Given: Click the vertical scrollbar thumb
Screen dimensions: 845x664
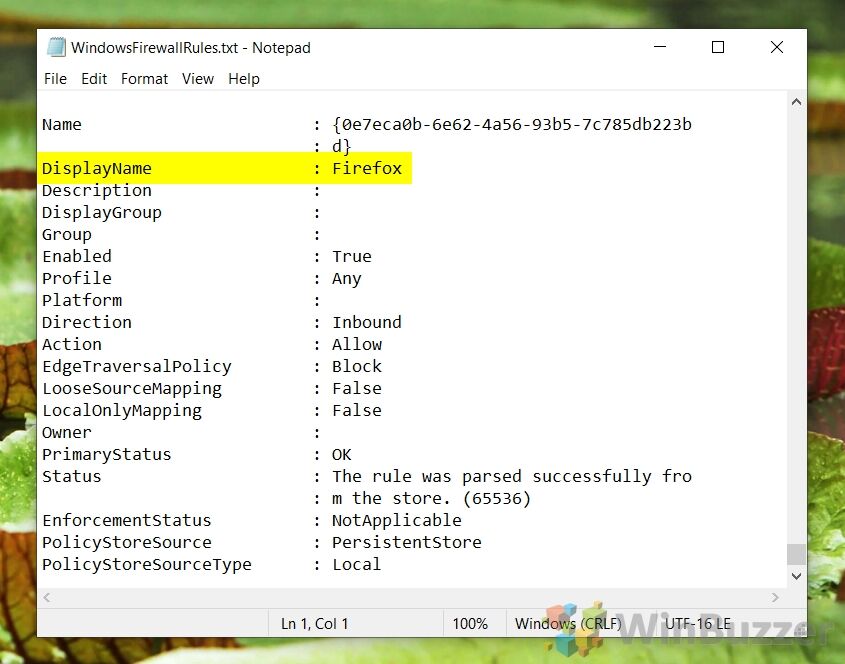Looking at the screenshot, I should click(x=796, y=554).
